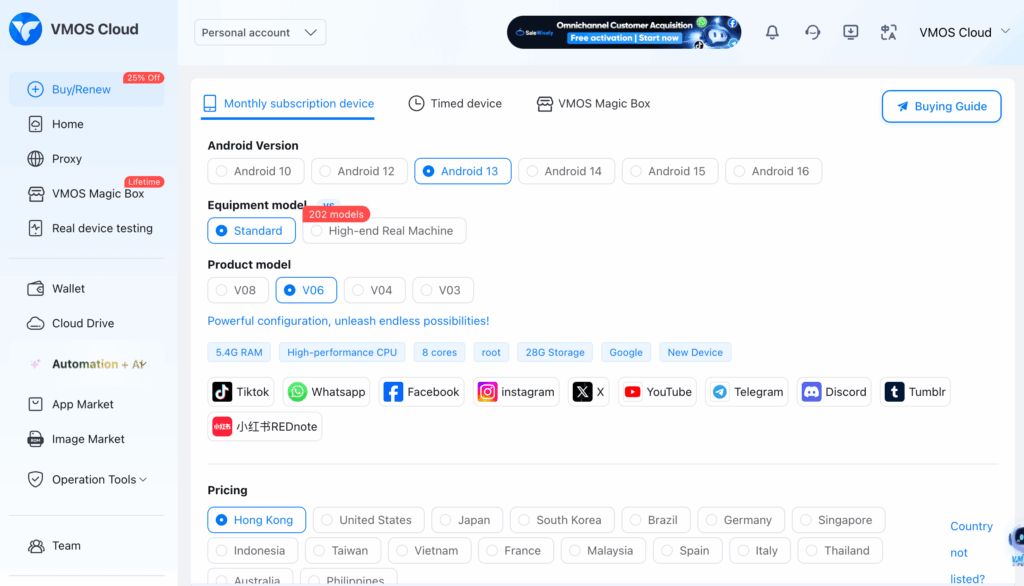Select Android 10 version
1024x586 pixels.
[x=256, y=171]
